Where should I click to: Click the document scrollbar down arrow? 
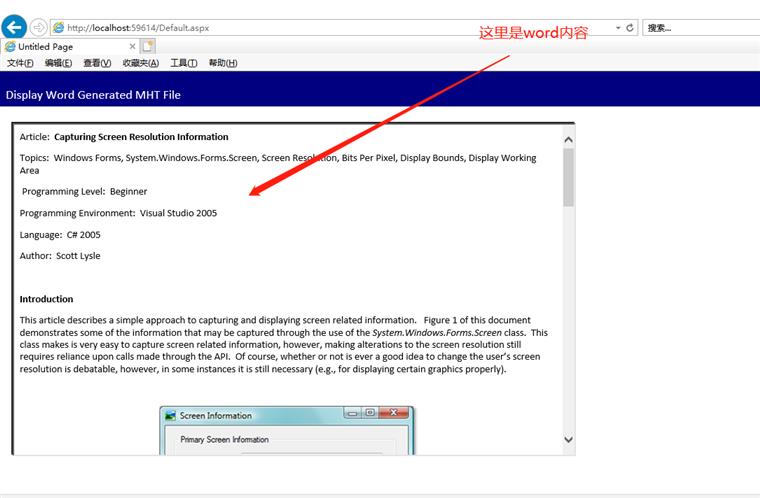(x=569, y=438)
